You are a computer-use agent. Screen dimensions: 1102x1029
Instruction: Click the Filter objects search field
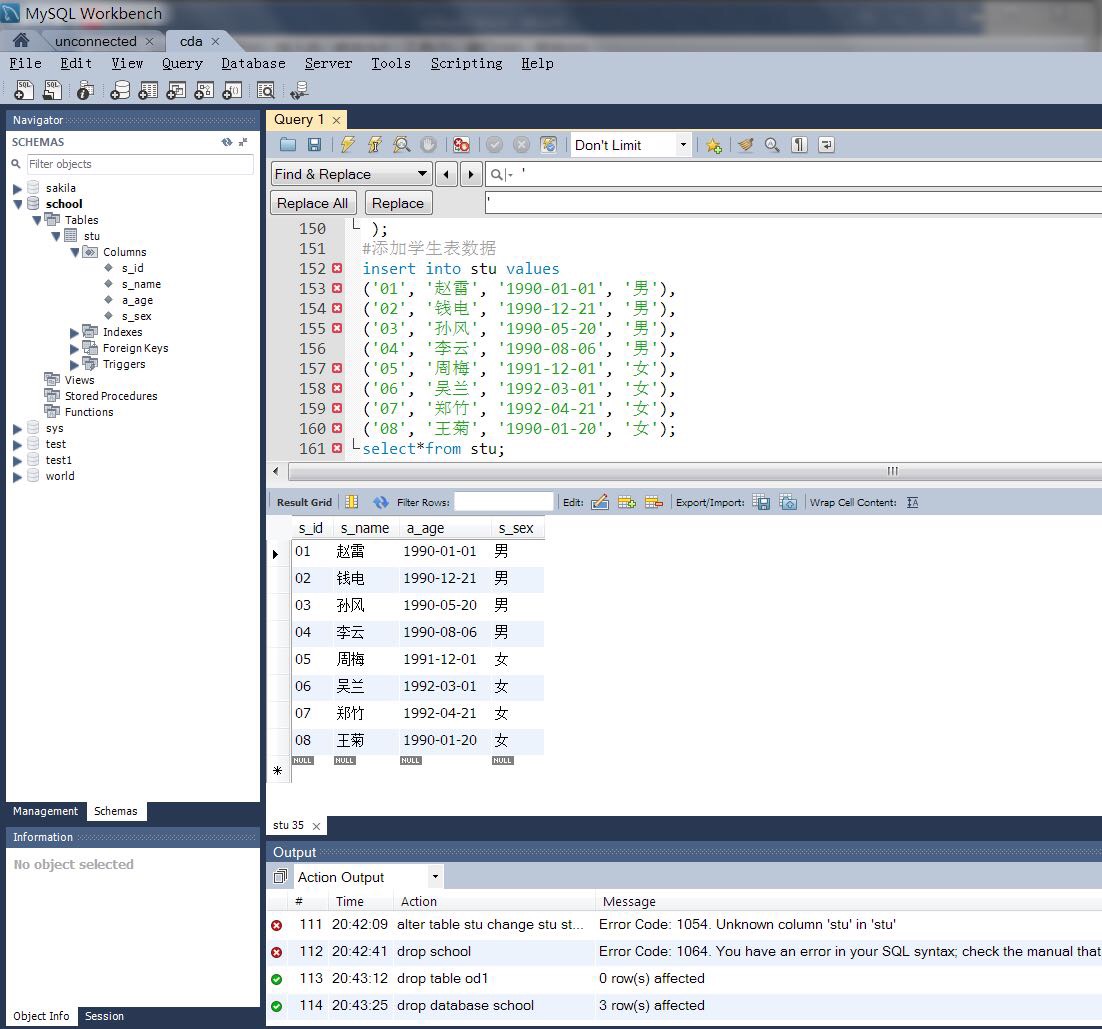click(x=140, y=164)
